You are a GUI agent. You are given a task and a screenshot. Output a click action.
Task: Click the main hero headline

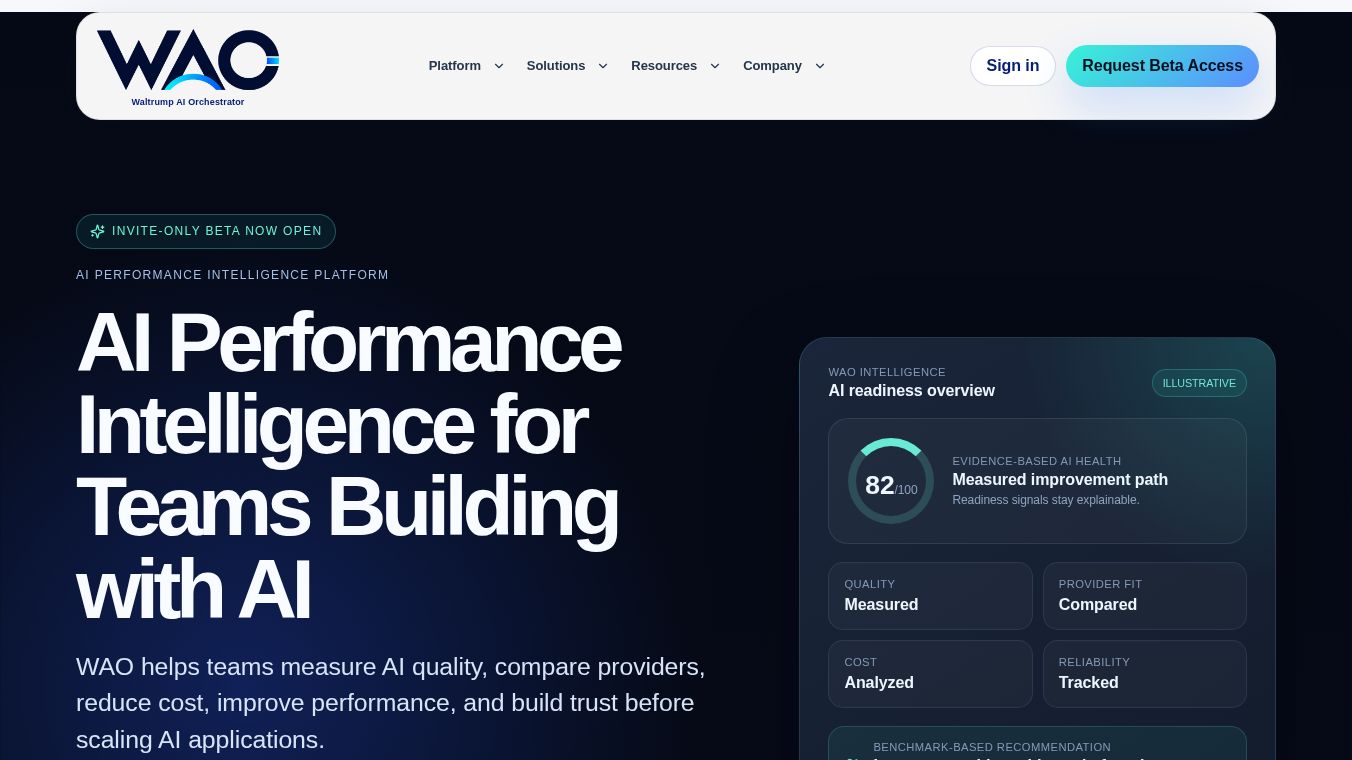pyautogui.click(x=349, y=466)
